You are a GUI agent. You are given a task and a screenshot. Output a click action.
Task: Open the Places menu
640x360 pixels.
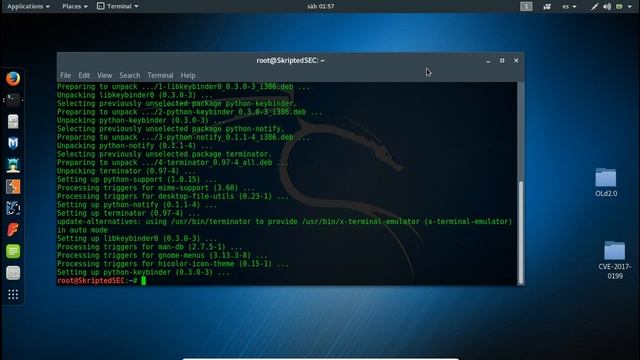tap(75, 6)
